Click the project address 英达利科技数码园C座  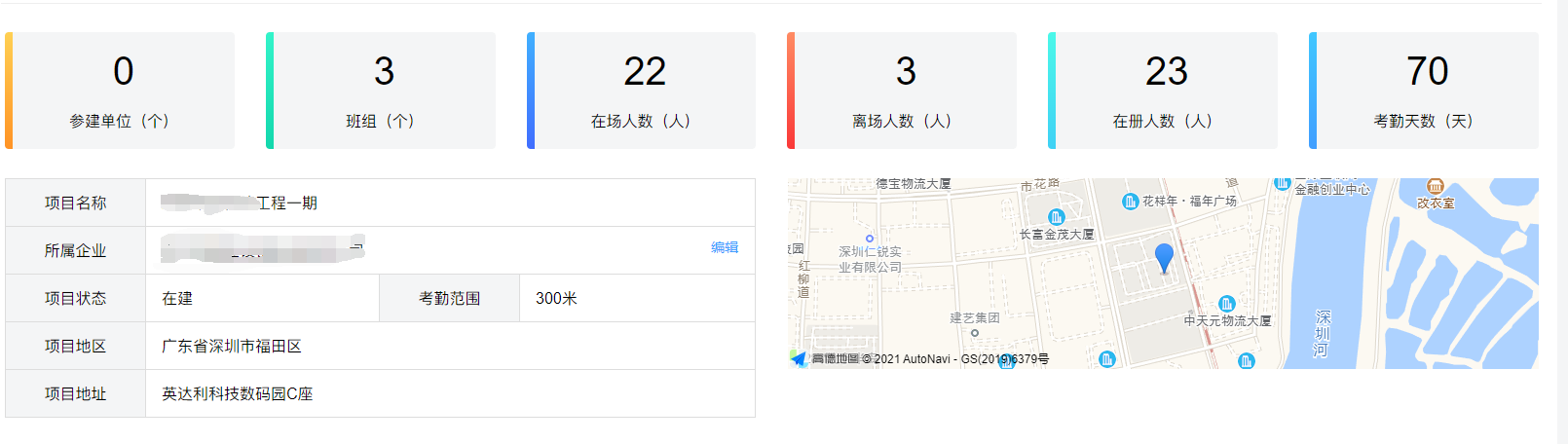(238, 393)
